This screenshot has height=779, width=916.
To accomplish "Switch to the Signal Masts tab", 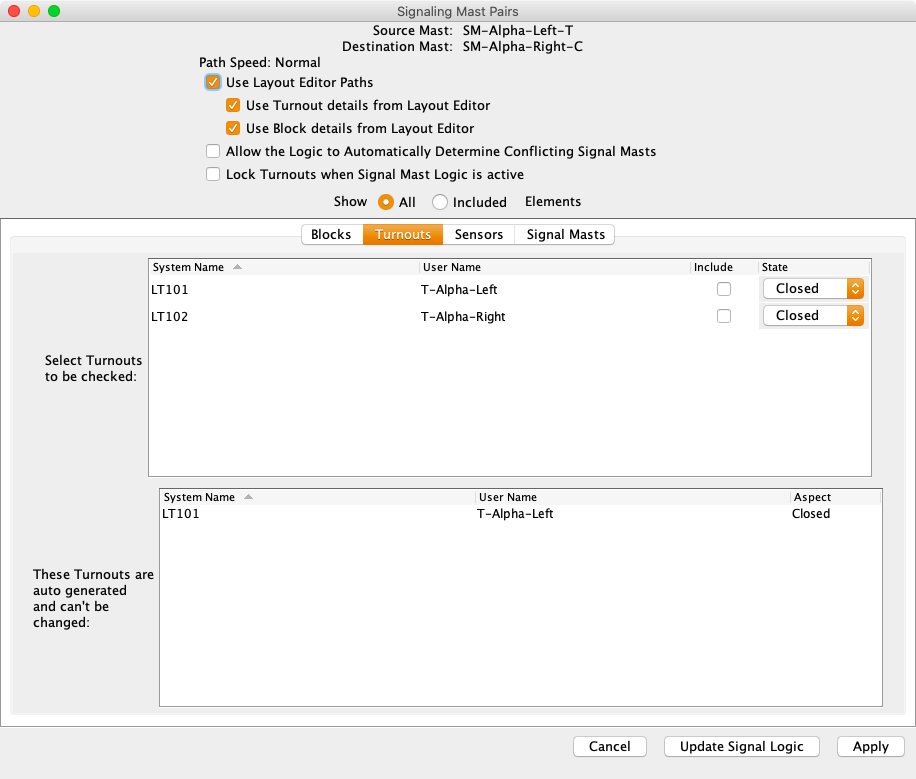I will tap(565, 235).
